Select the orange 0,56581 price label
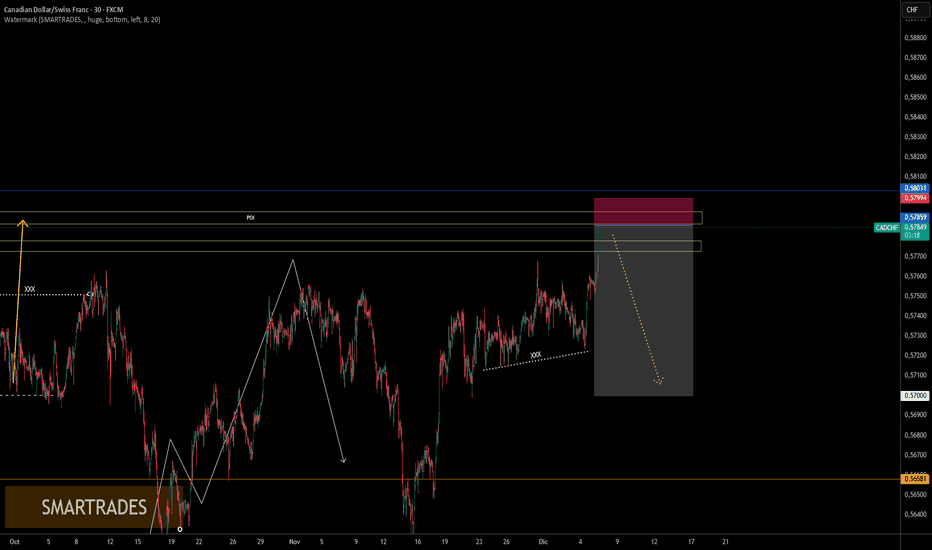Viewport: 932px width, 550px height. point(915,479)
